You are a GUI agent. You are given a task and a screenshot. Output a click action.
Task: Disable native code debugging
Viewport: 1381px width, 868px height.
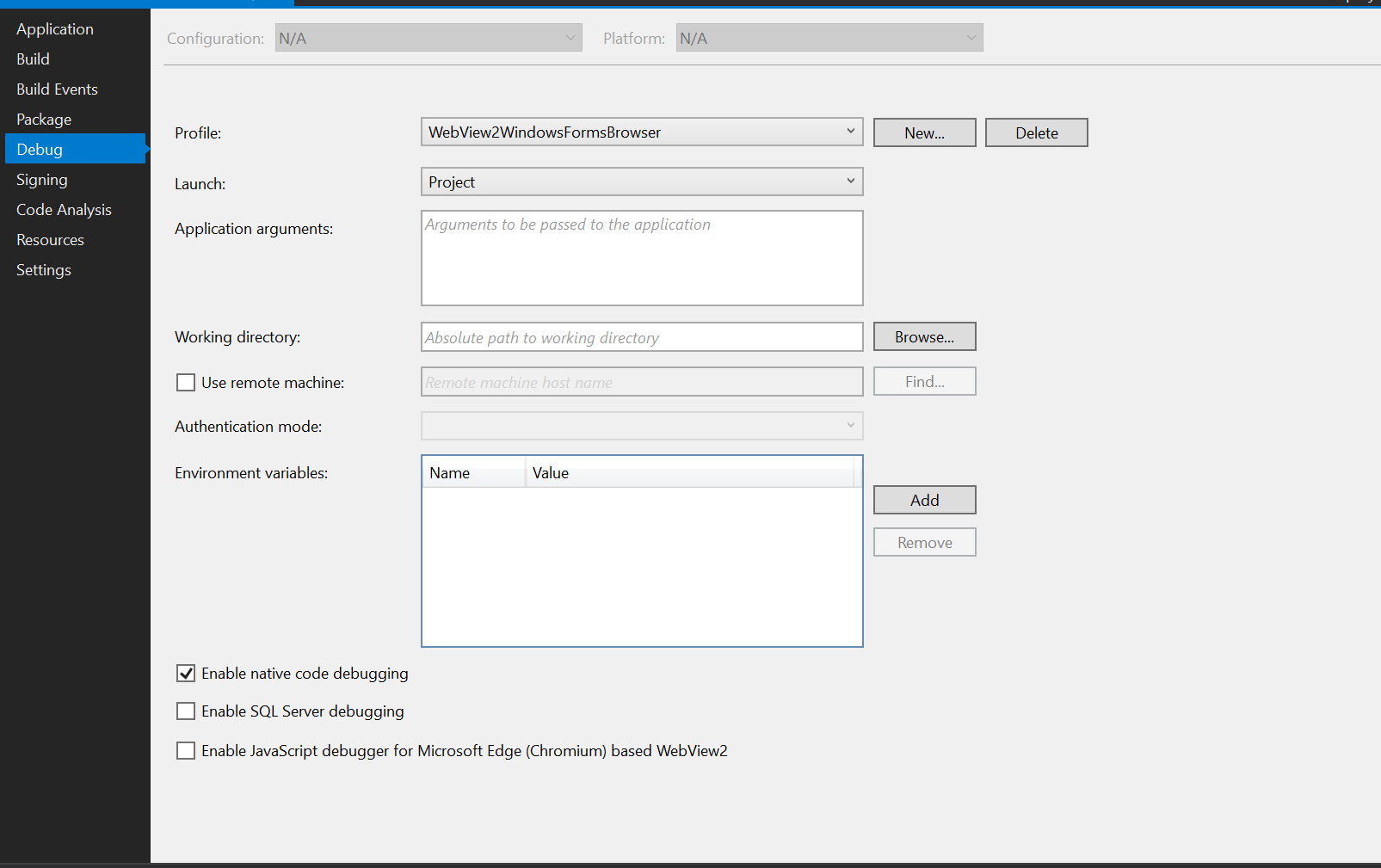tap(186, 673)
